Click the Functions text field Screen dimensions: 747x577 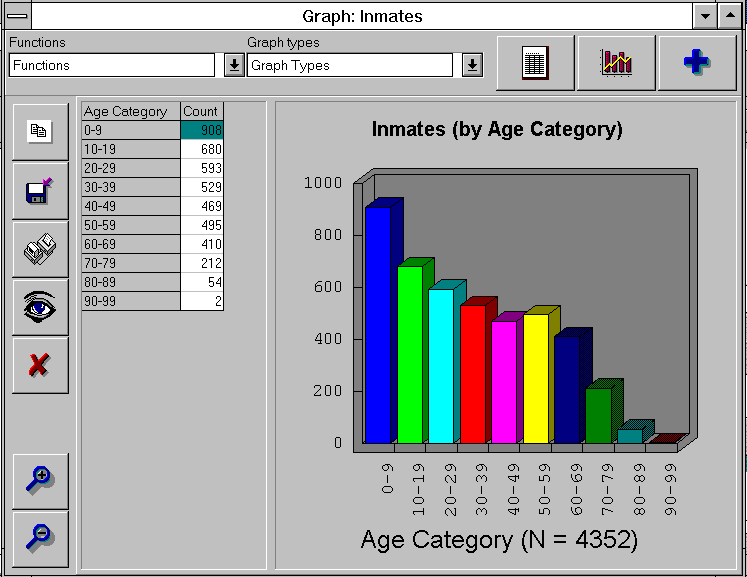tap(111, 66)
